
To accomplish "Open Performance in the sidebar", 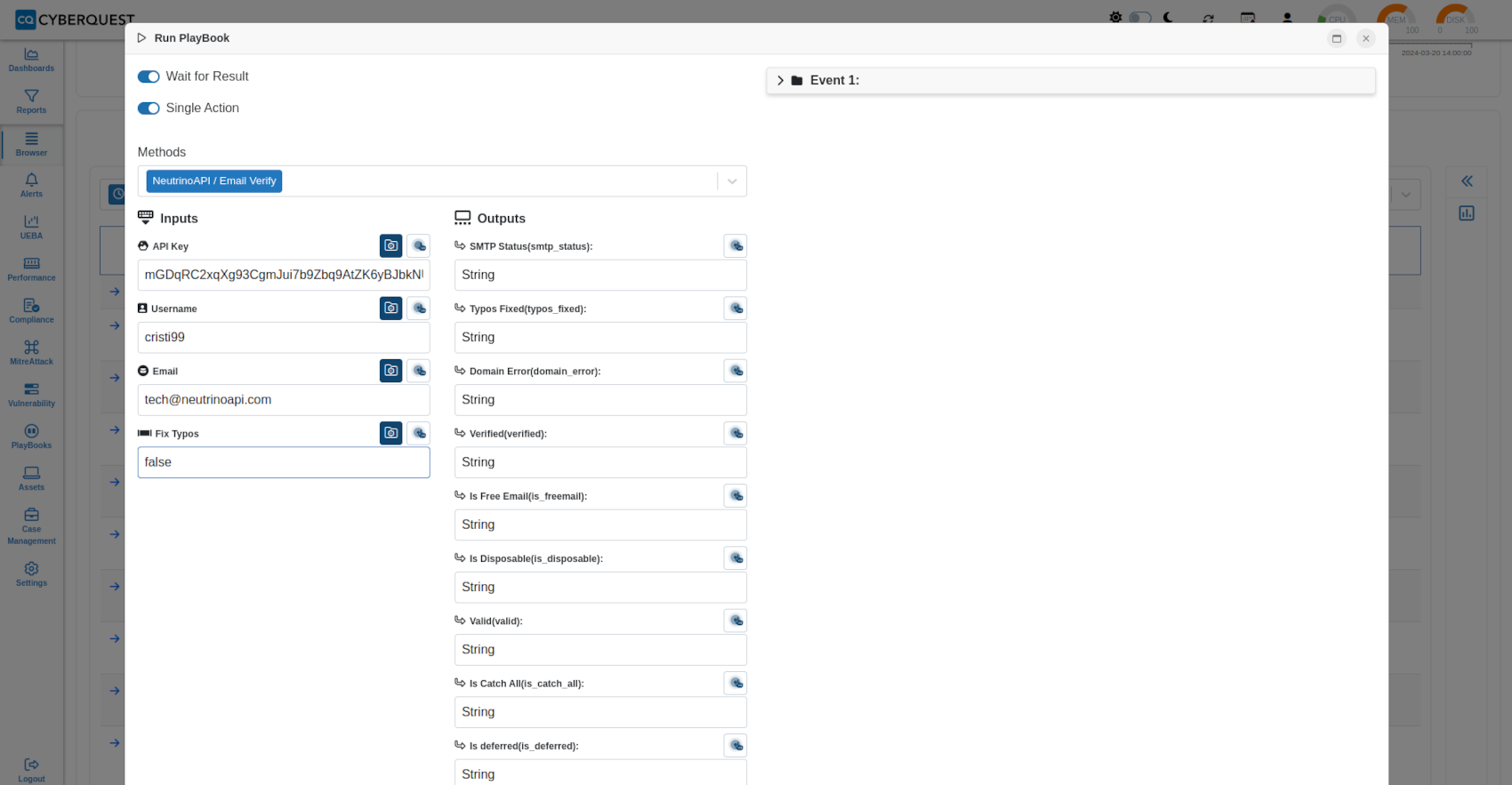I will point(31,268).
